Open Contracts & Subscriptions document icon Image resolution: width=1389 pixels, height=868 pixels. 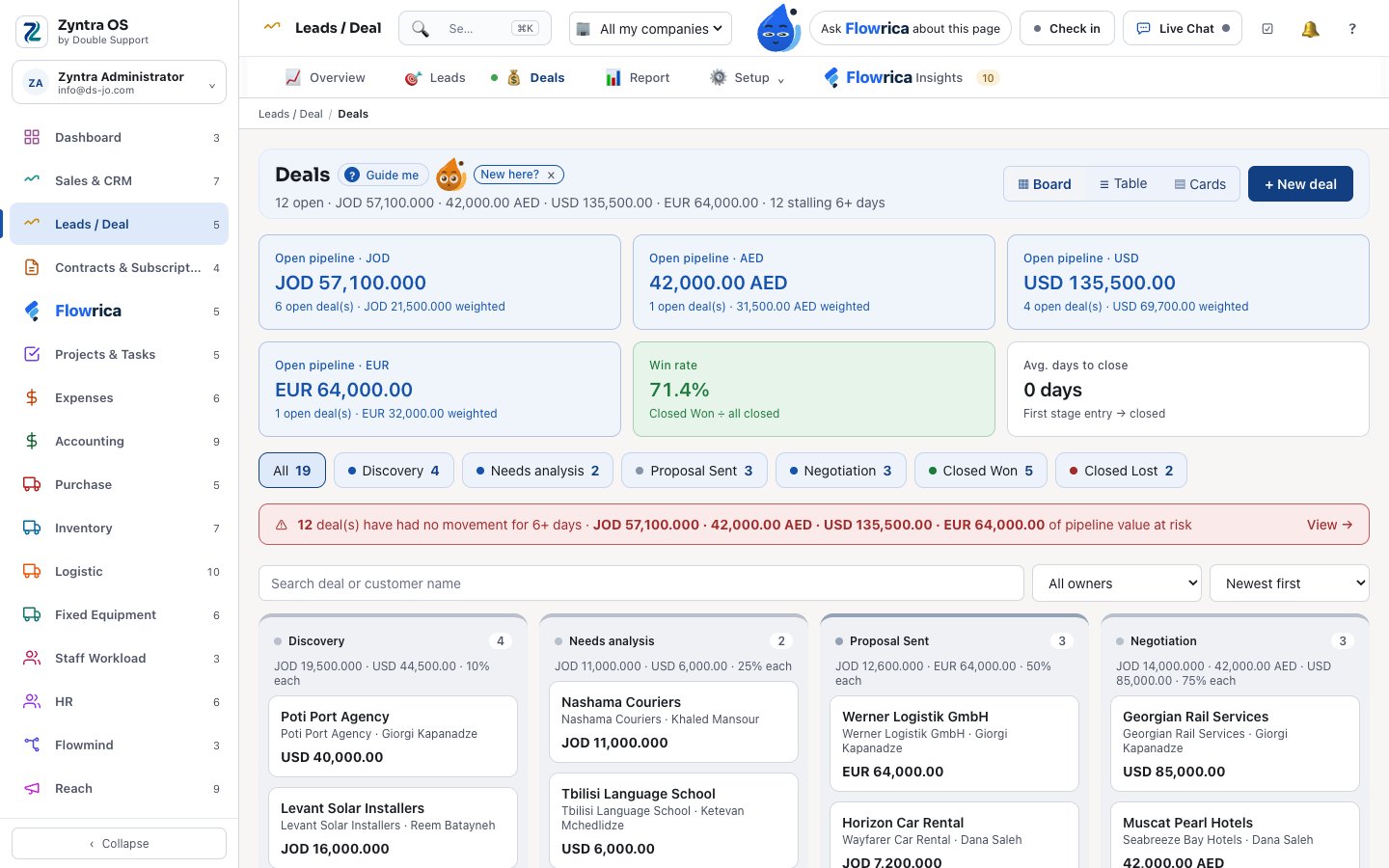tap(32, 267)
